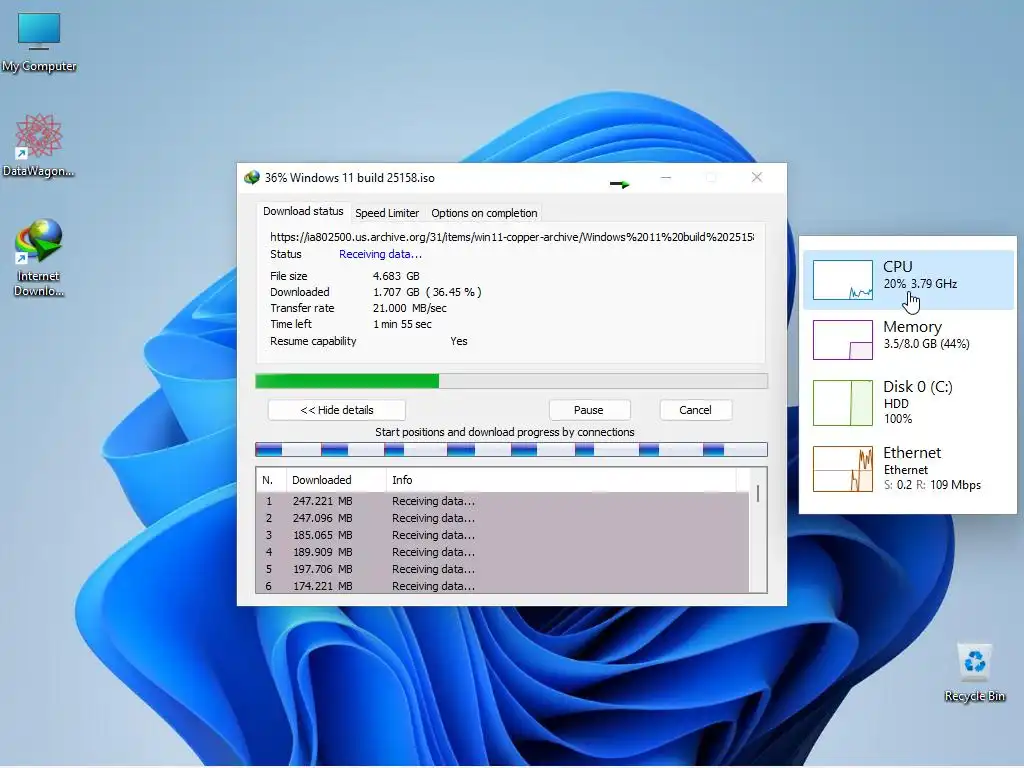Close the download dialog window
The image size is (1024, 768).
tap(756, 178)
